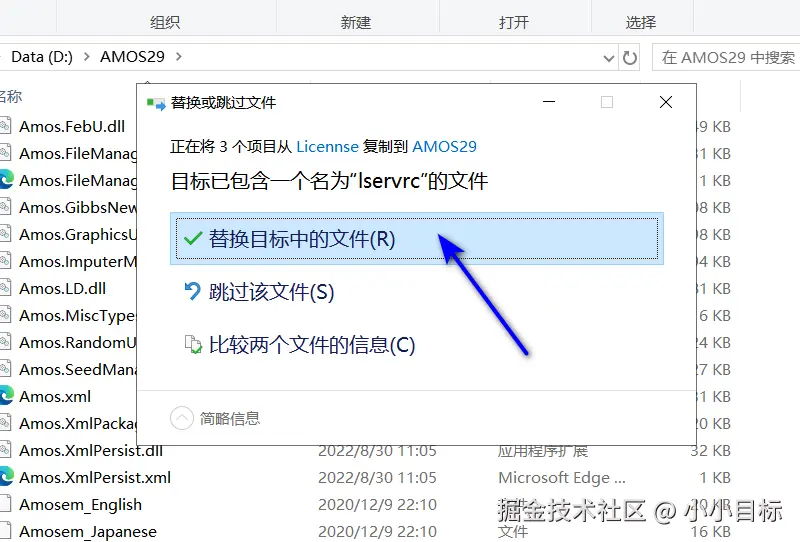This screenshot has width=800, height=542.
Task: Select the Amos.ImputerM file row
Action: [x=78, y=262]
